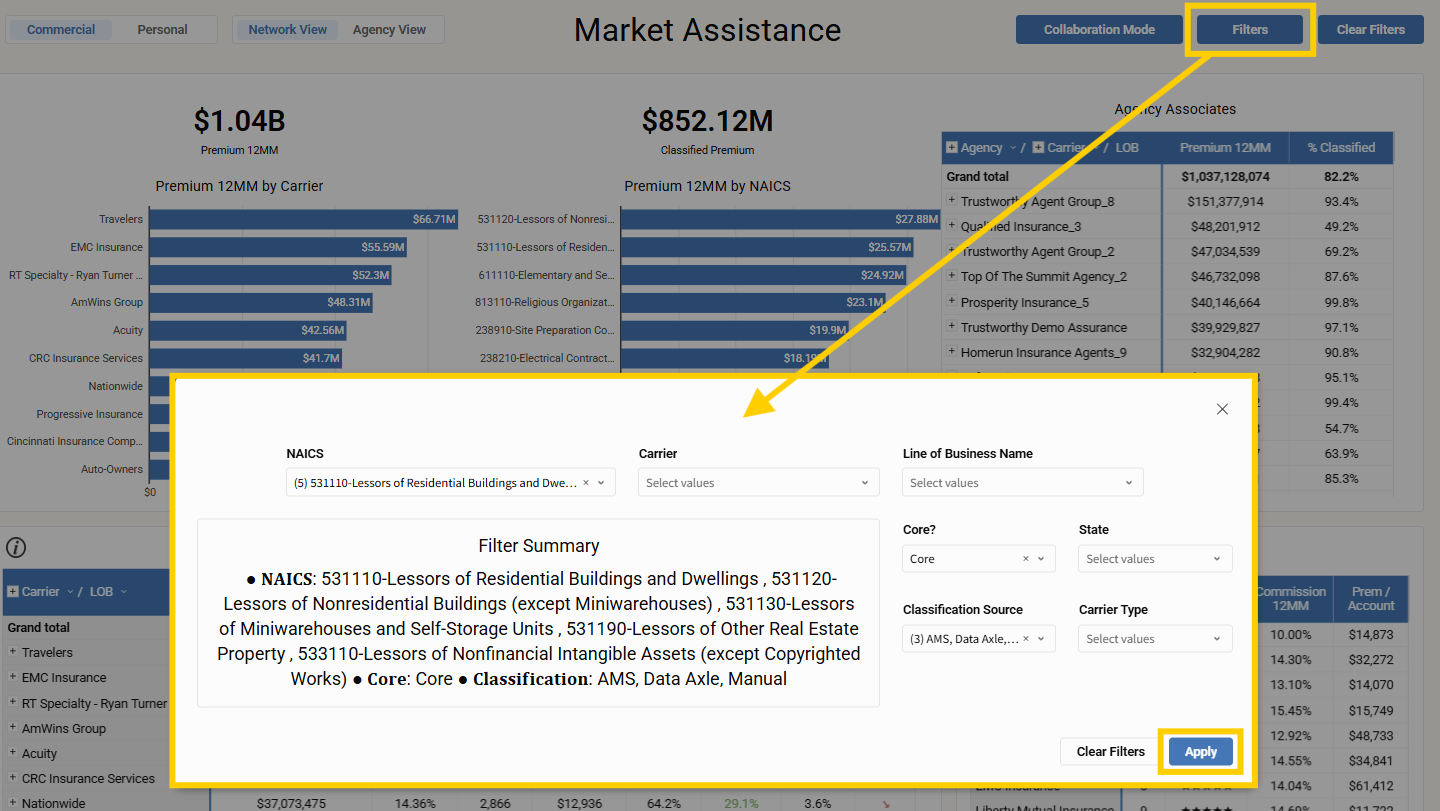
Task: Switch to the Commercial segment
Action: click(61, 29)
